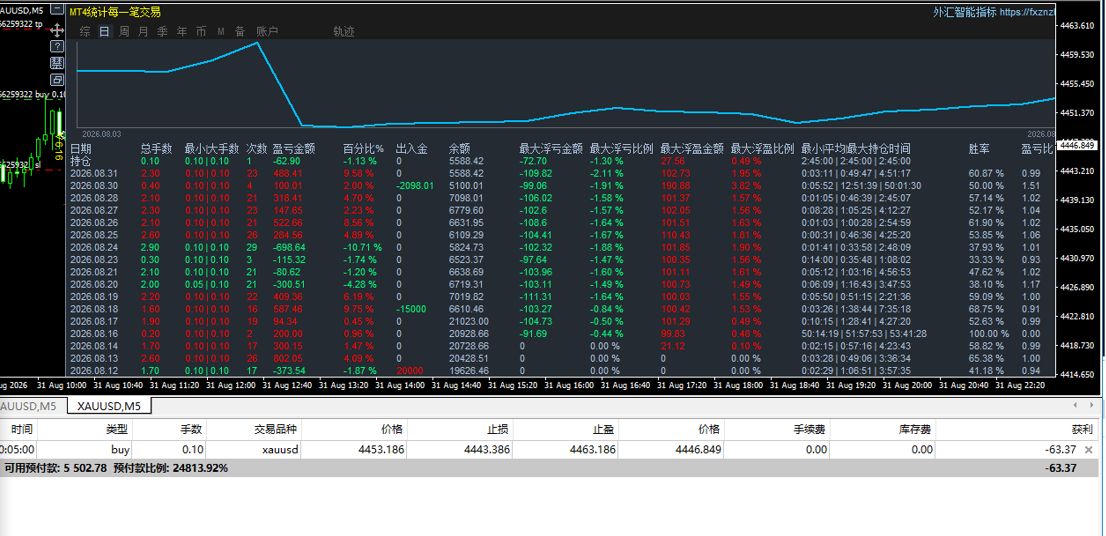Close the xauusd buy order with X
The image size is (1106, 536).
click(x=1088, y=449)
